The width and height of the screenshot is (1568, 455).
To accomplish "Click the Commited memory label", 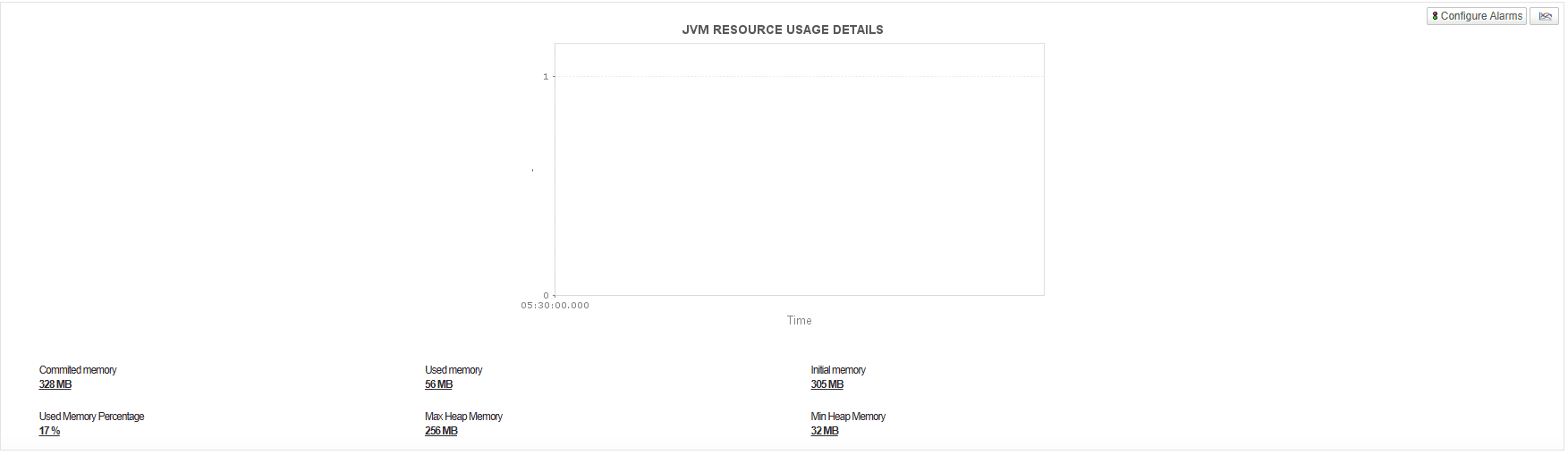I will (x=78, y=370).
